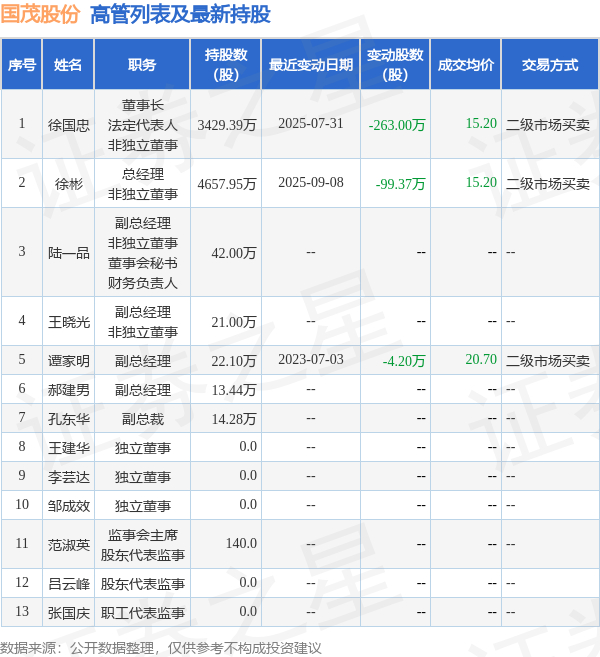The height and width of the screenshot is (657, 600).
Task: Click the name 徐彬
Action: tap(68, 184)
